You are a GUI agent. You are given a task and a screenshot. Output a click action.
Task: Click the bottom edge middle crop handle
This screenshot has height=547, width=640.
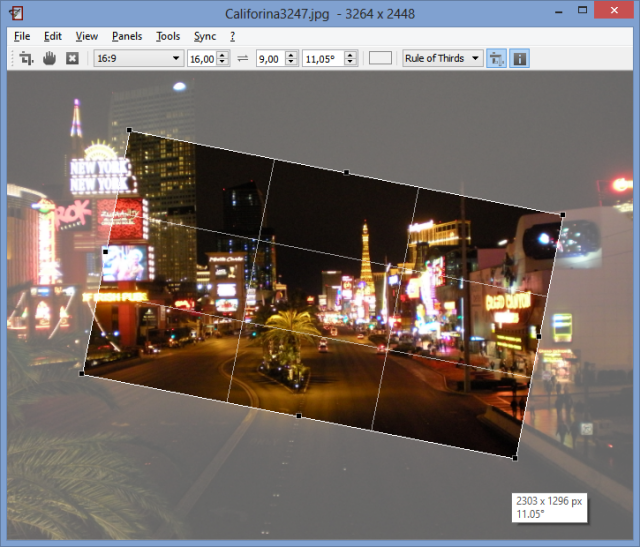click(298, 415)
